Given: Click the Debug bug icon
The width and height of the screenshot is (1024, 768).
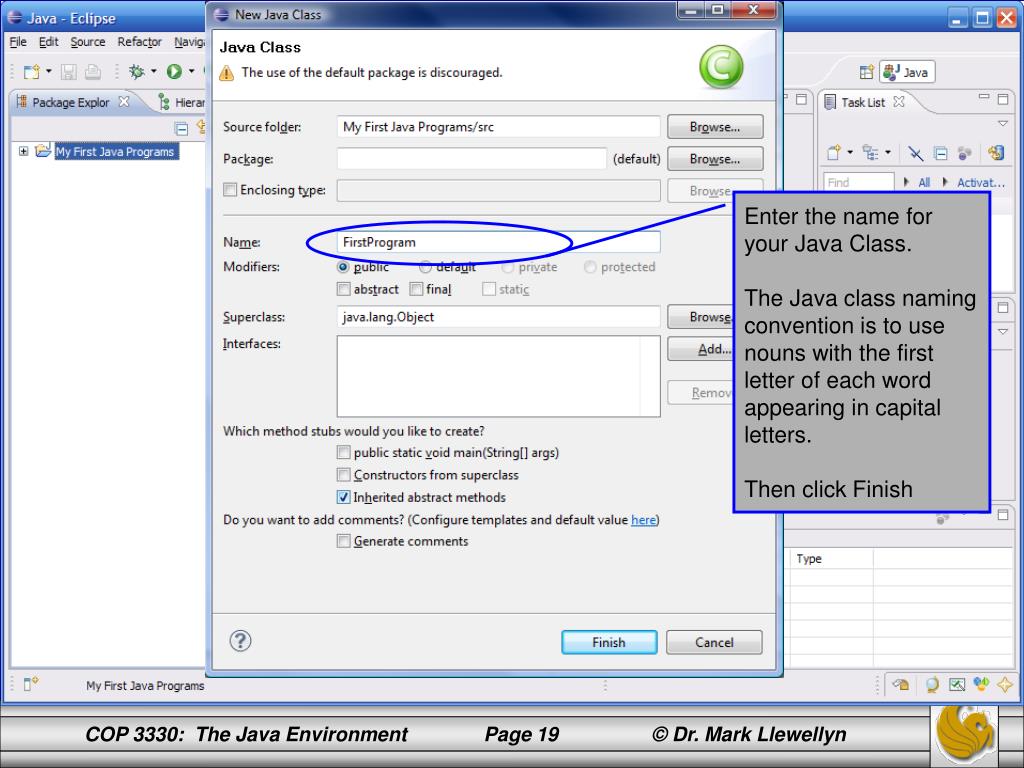Looking at the screenshot, I should (x=136, y=71).
